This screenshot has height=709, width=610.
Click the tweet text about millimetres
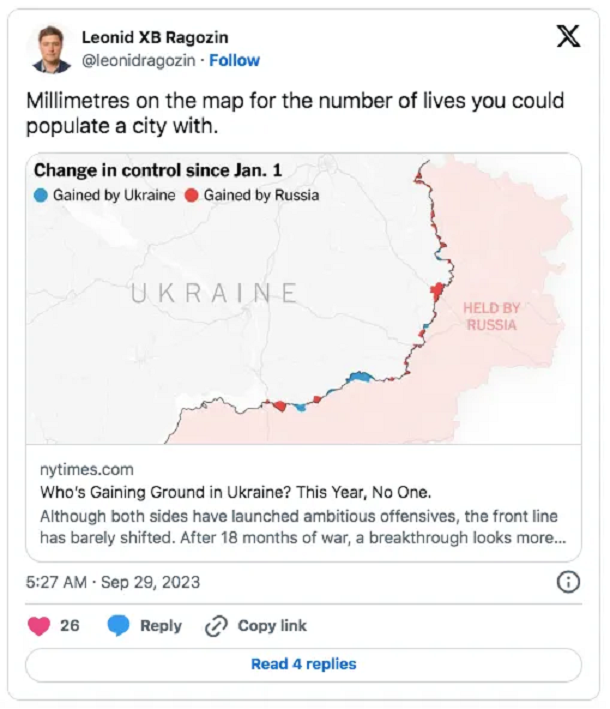pyautogui.click(x=295, y=113)
